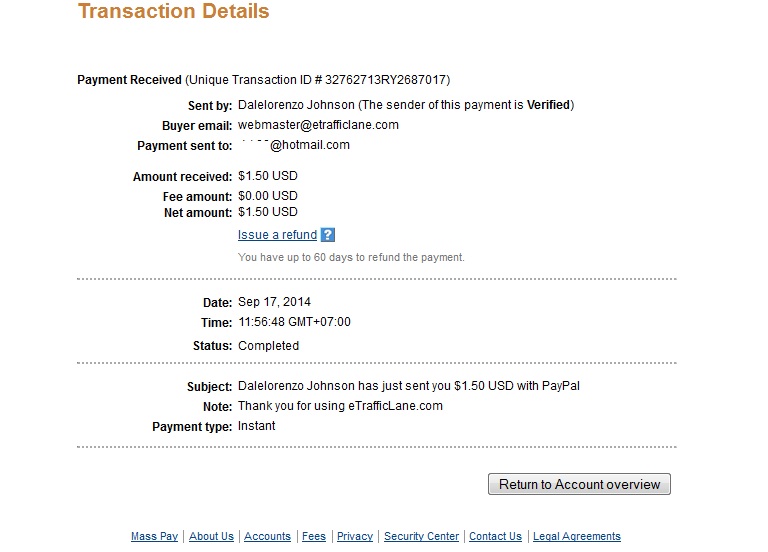View the Fees page

(314, 536)
